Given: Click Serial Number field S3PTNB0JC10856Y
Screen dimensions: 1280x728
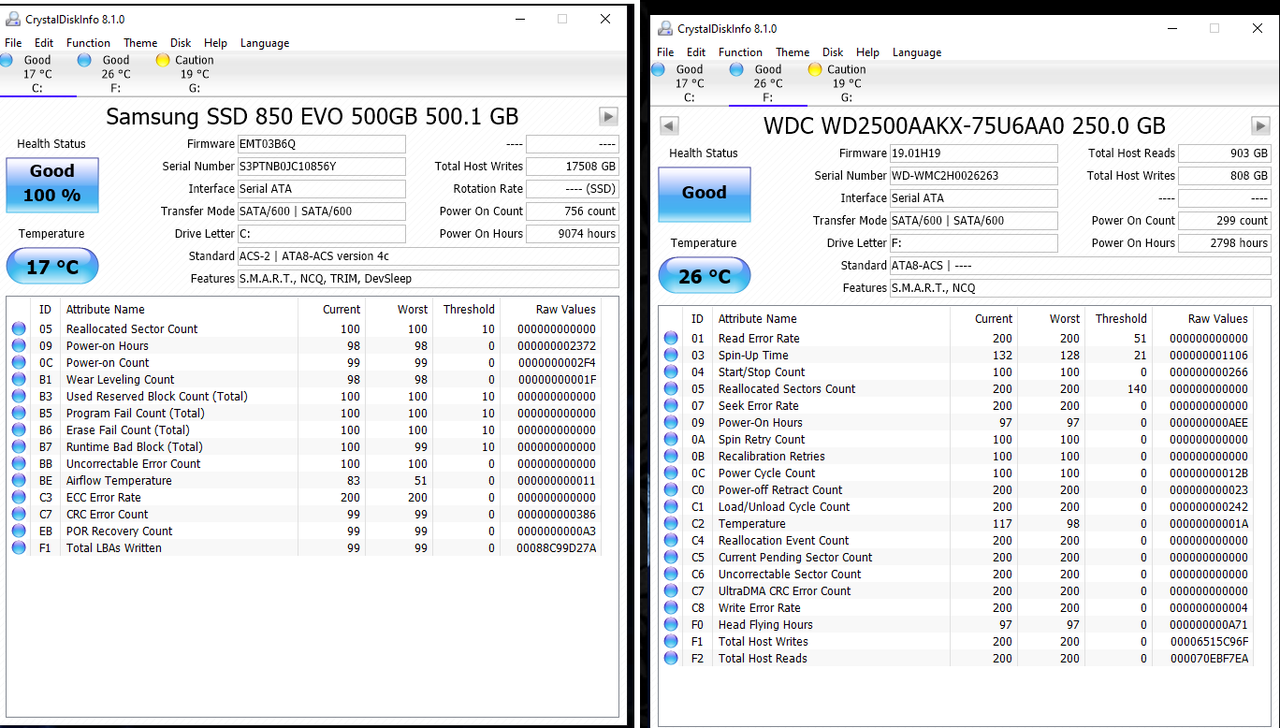Looking at the screenshot, I should pyautogui.click(x=321, y=166).
